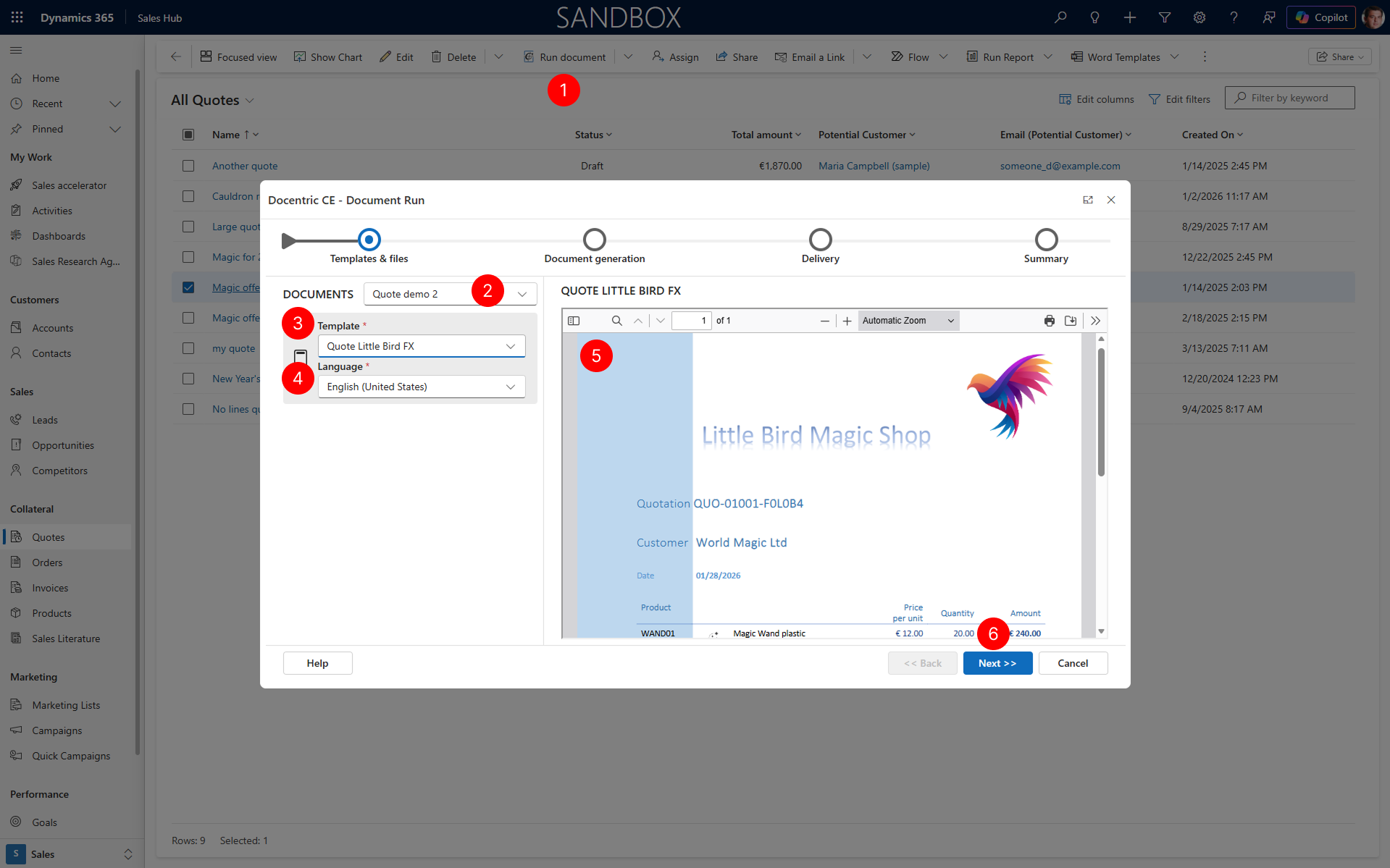Open the Automatic Zoom dropdown

tap(908, 321)
